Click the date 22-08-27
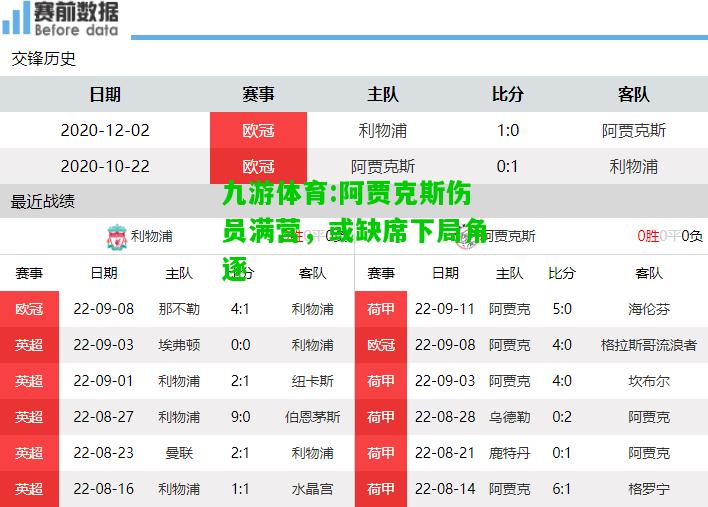Screen dimensions: 708x507 click(x=104, y=417)
